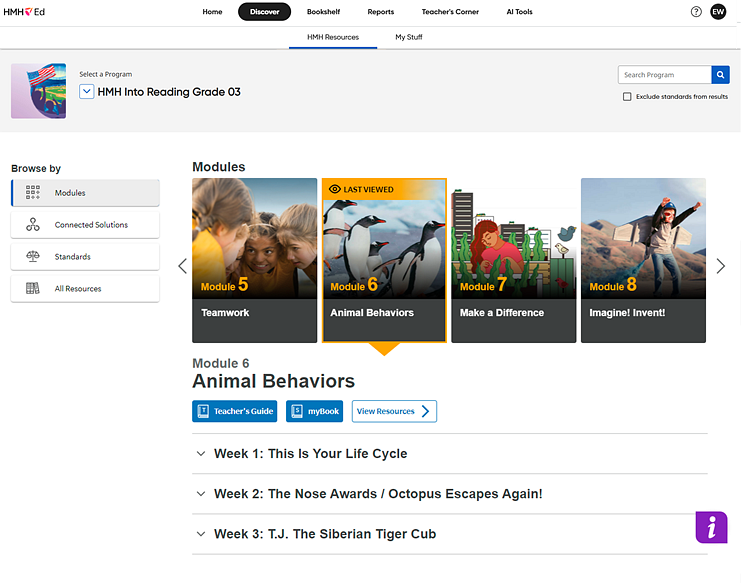This screenshot has width=741, height=583.
Task: Click the 'Animal Behaviors' module heading
Action: coord(273,381)
